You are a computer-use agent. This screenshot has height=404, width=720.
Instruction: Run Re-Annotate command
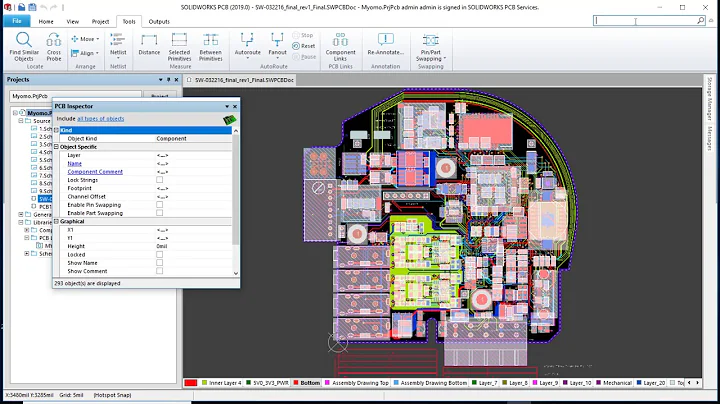click(x=386, y=45)
